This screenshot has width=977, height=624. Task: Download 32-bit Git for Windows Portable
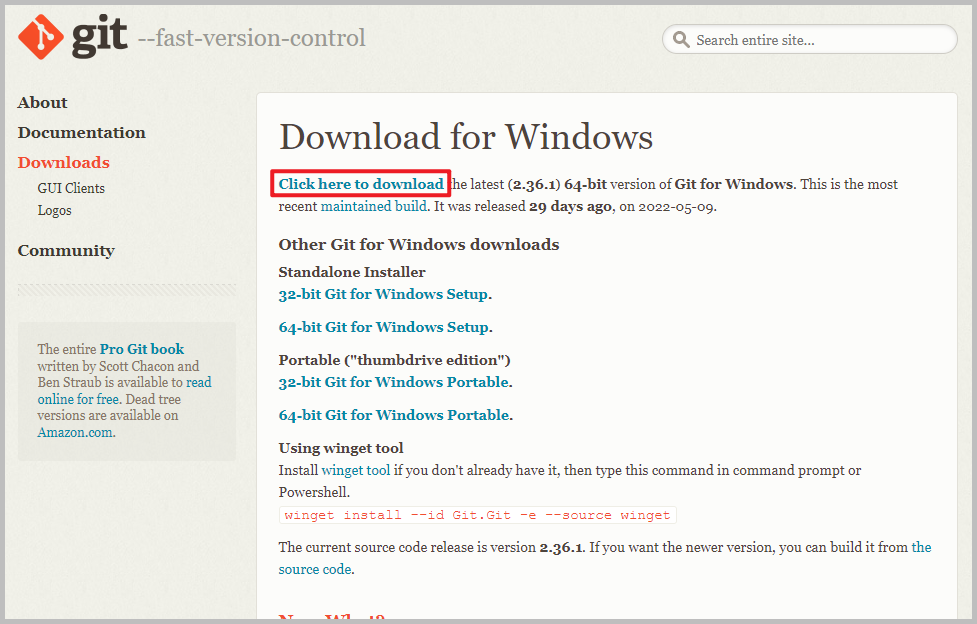click(x=394, y=382)
